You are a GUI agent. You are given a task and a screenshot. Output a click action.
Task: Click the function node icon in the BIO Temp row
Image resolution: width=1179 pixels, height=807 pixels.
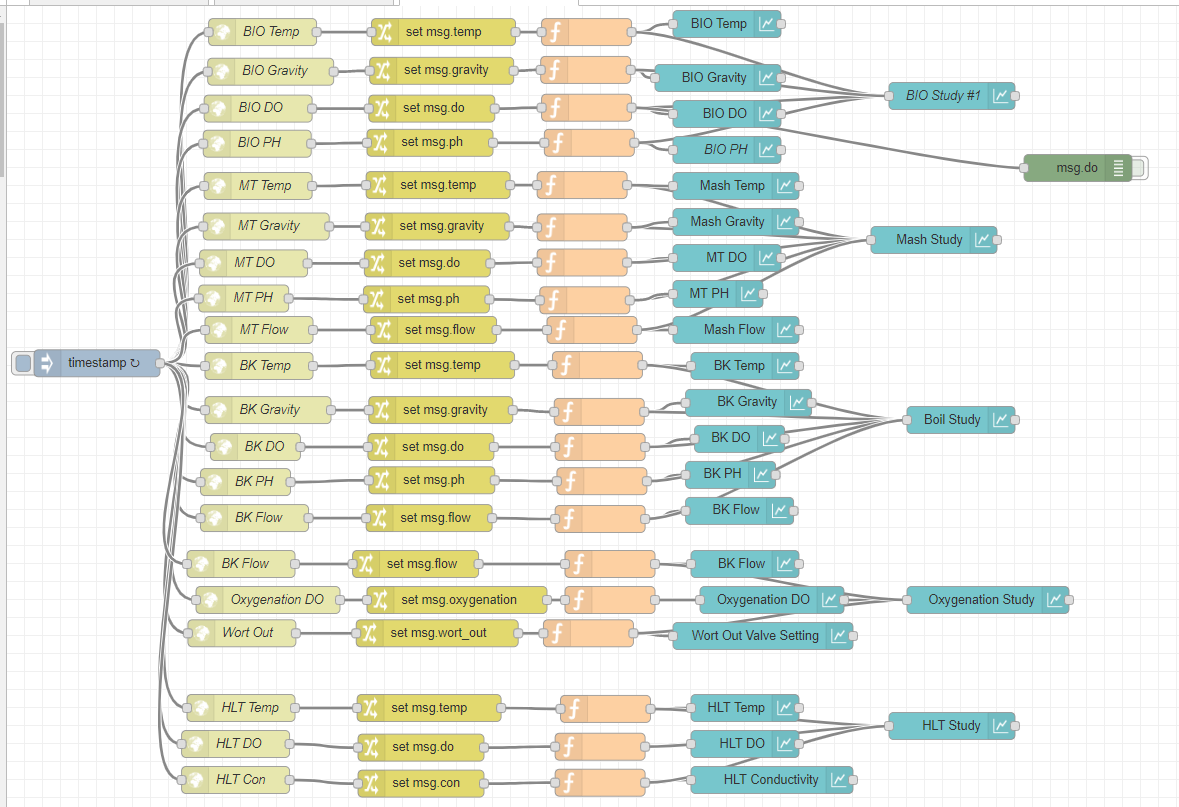555,32
